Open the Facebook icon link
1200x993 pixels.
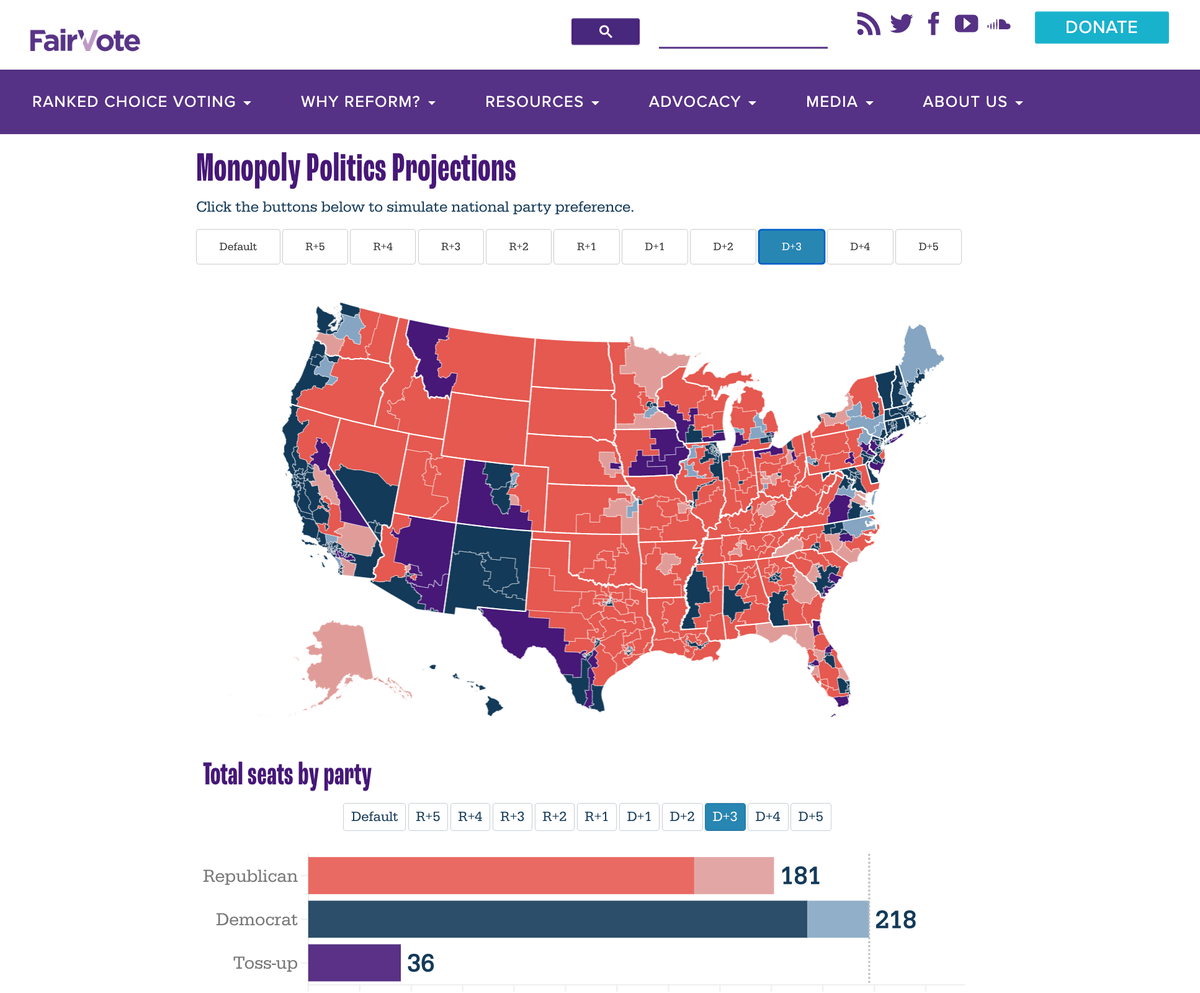[x=933, y=24]
